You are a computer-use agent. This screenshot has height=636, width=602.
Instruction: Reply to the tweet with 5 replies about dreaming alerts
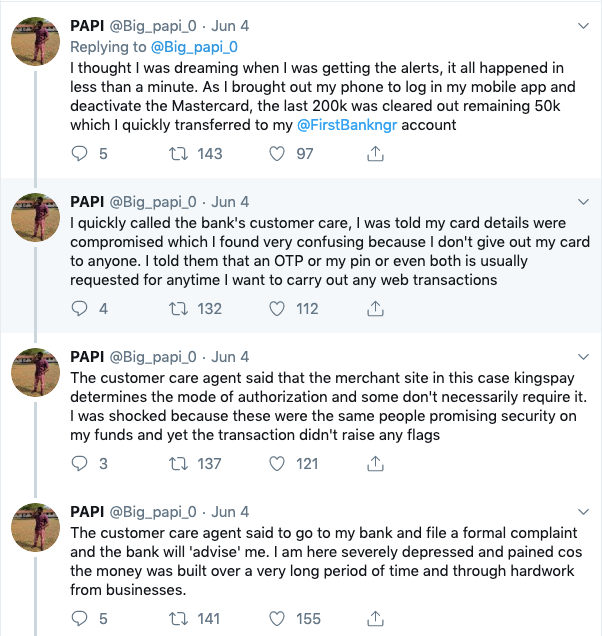(83, 153)
